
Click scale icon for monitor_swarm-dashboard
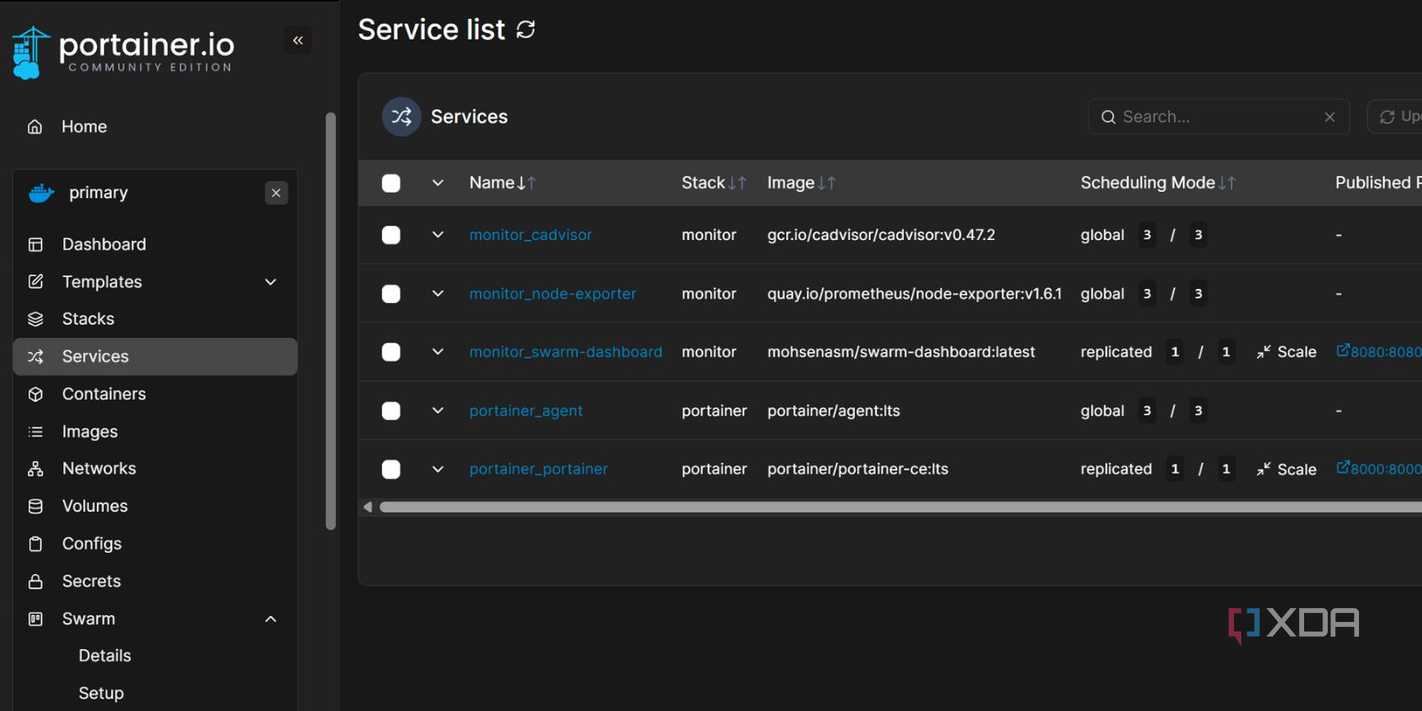pyautogui.click(x=1264, y=352)
